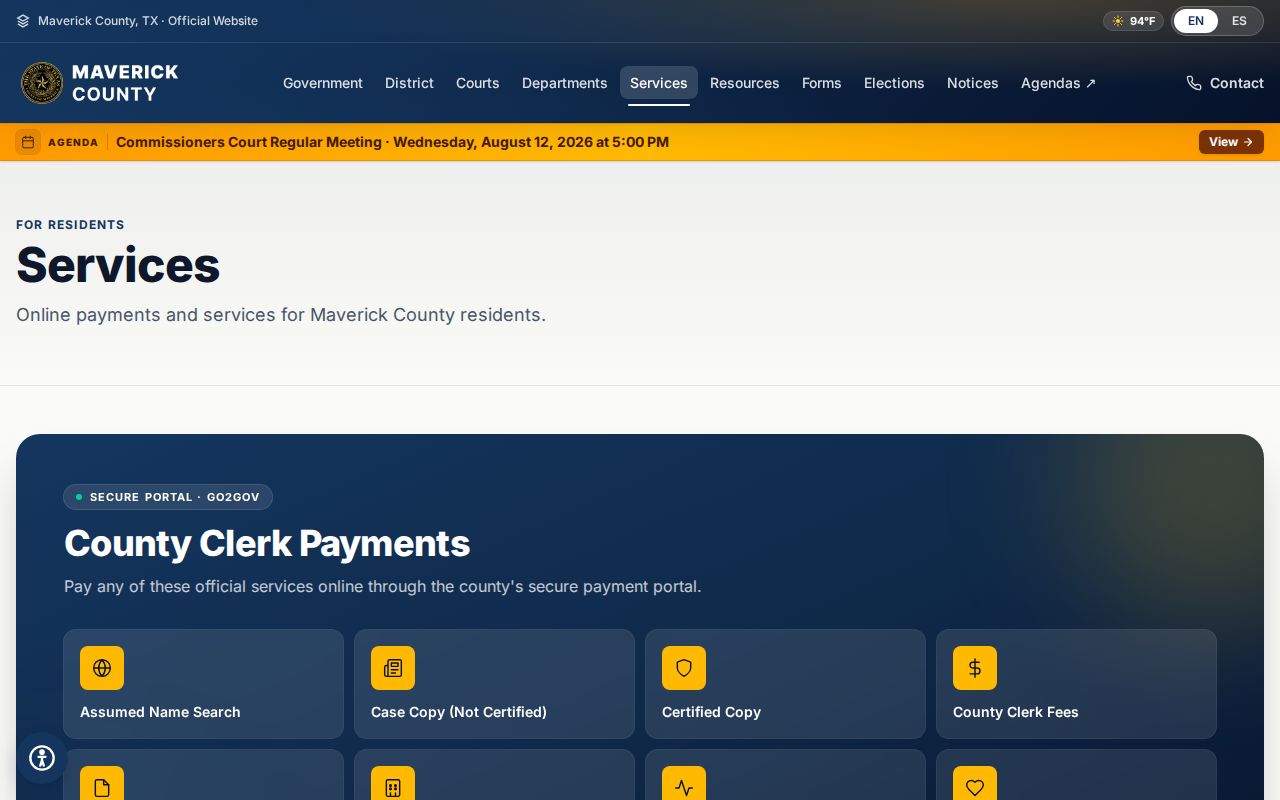Click the 94°F weather badge
Viewport: 1280px width, 800px height.
(x=1133, y=21)
